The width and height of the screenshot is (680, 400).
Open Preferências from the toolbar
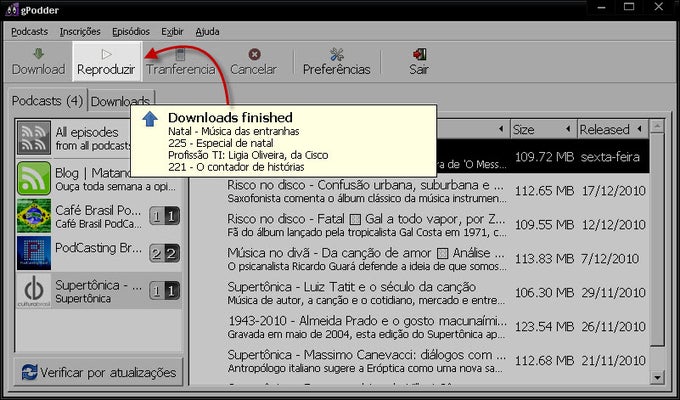[x=337, y=62]
